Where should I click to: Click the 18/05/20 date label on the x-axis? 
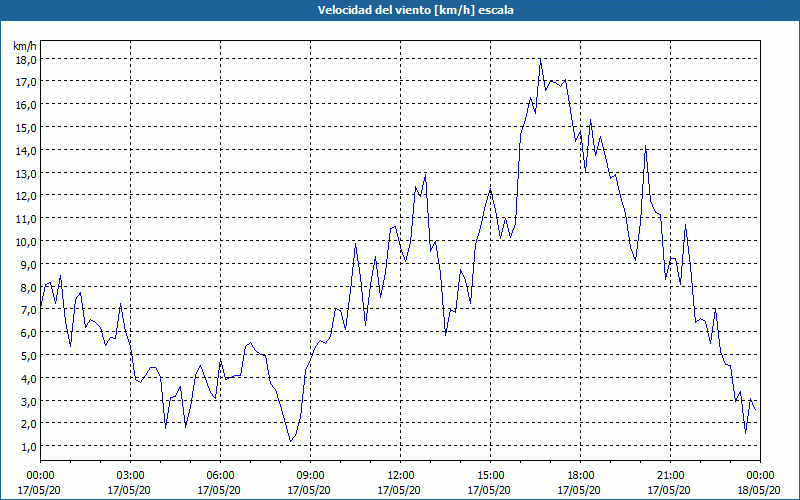click(x=759, y=490)
